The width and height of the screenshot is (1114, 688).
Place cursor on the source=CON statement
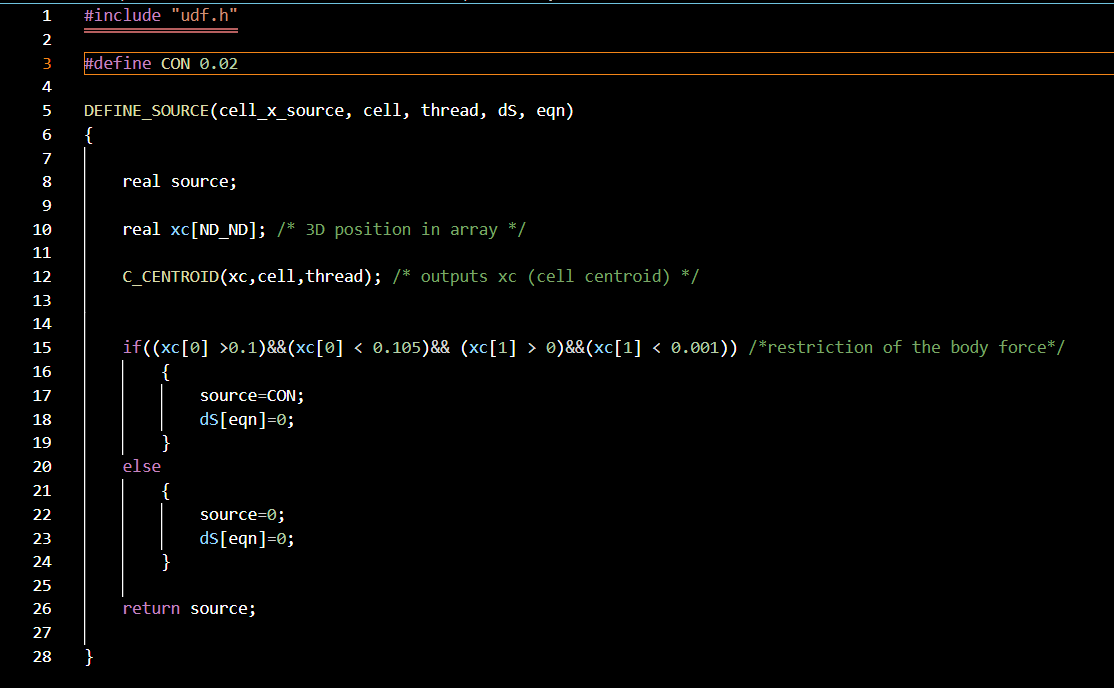pos(251,396)
